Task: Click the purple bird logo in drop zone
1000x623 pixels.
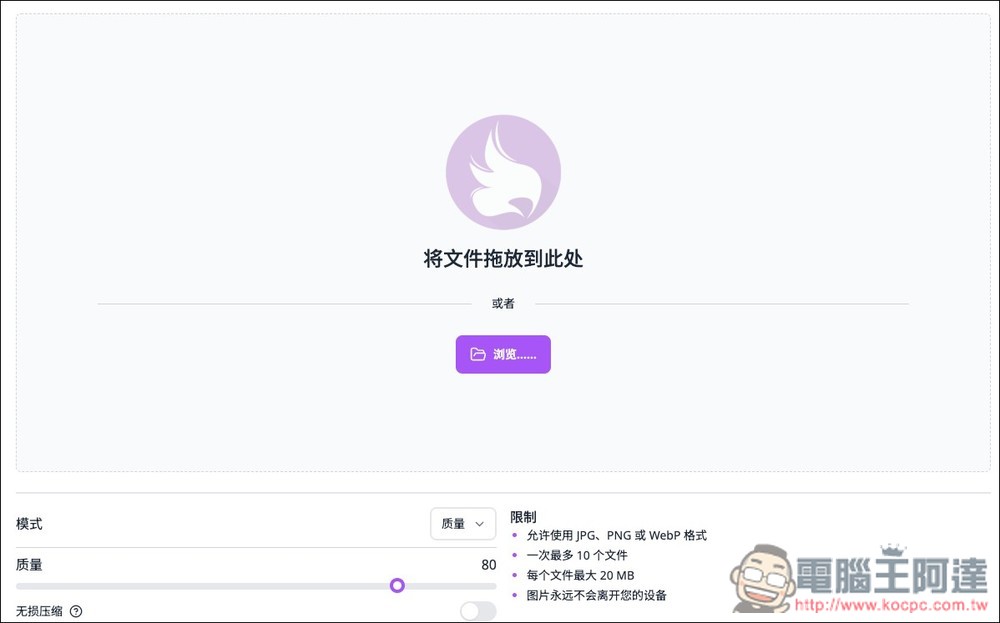Action: point(503,172)
